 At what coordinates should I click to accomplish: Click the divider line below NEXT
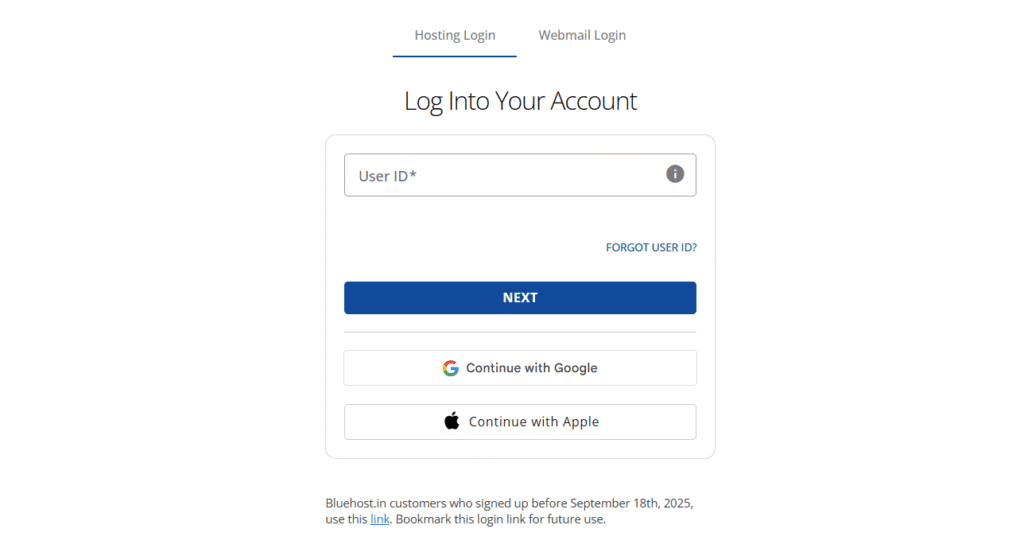(x=520, y=332)
